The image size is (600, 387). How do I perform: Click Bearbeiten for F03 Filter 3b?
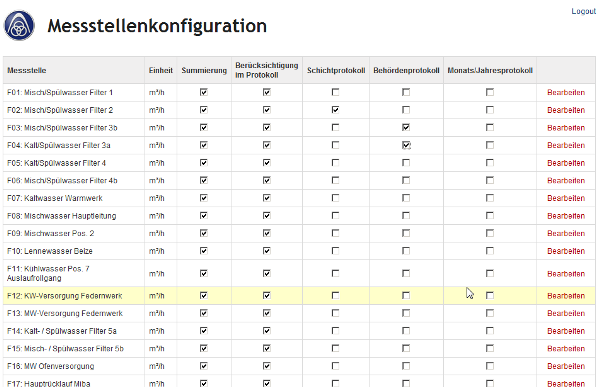pos(566,127)
